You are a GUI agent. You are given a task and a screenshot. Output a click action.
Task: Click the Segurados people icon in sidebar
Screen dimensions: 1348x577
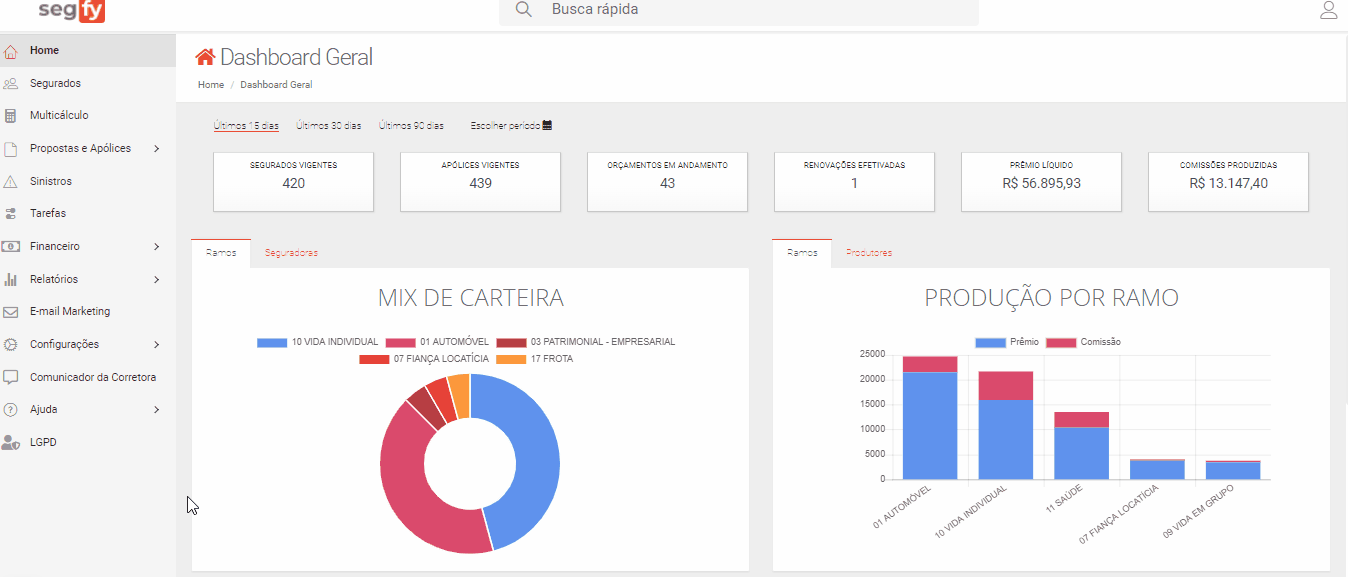tap(11, 84)
